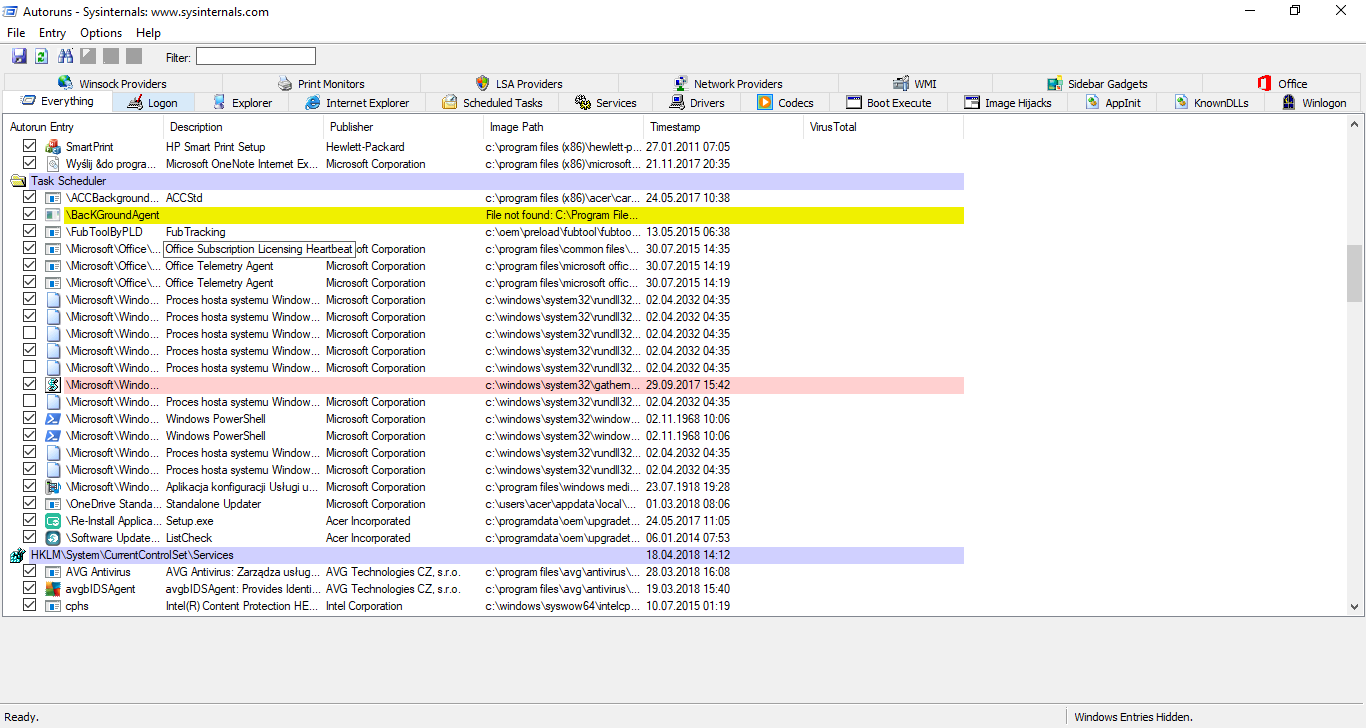This screenshot has width=1366, height=728.
Task: Open the Help menu
Action: (148, 33)
